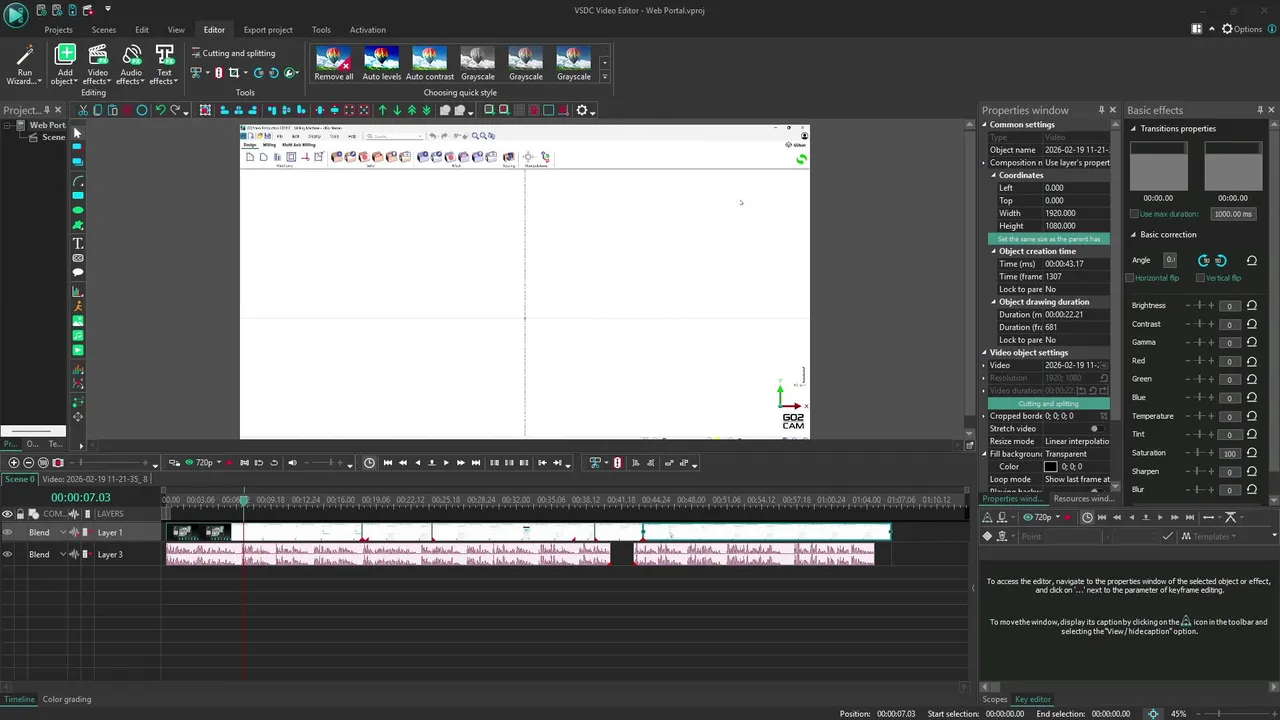Toggle the Use max duration checkbox
Viewport: 1280px width, 720px height.
click(x=1134, y=214)
